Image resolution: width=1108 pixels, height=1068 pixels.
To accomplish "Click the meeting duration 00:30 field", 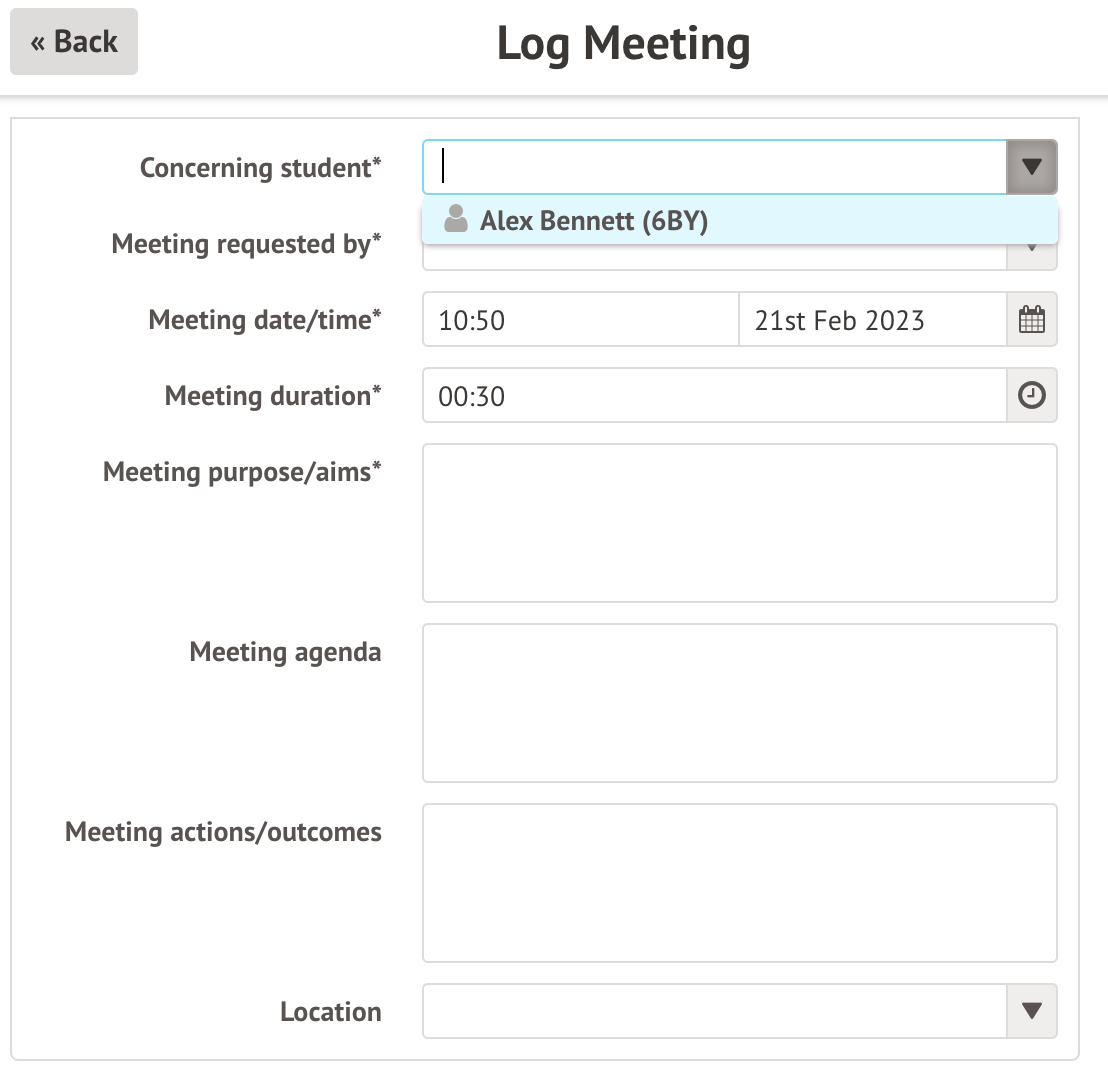I will (714, 396).
